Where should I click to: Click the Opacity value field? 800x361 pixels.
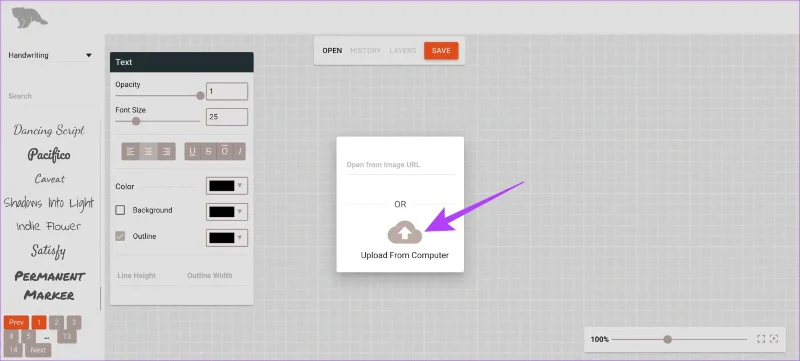227,91
